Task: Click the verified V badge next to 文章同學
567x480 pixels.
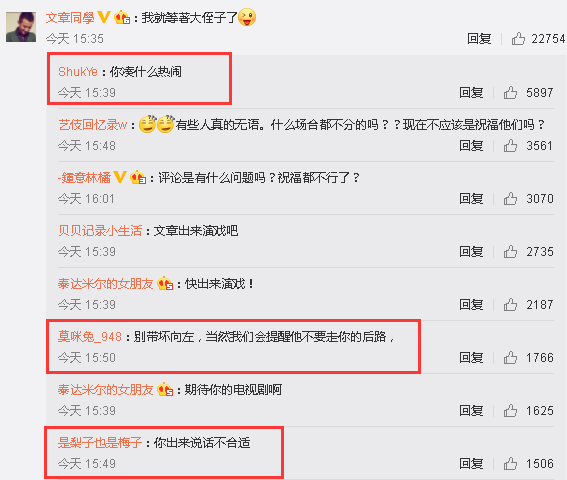Action: pos(104,17)
